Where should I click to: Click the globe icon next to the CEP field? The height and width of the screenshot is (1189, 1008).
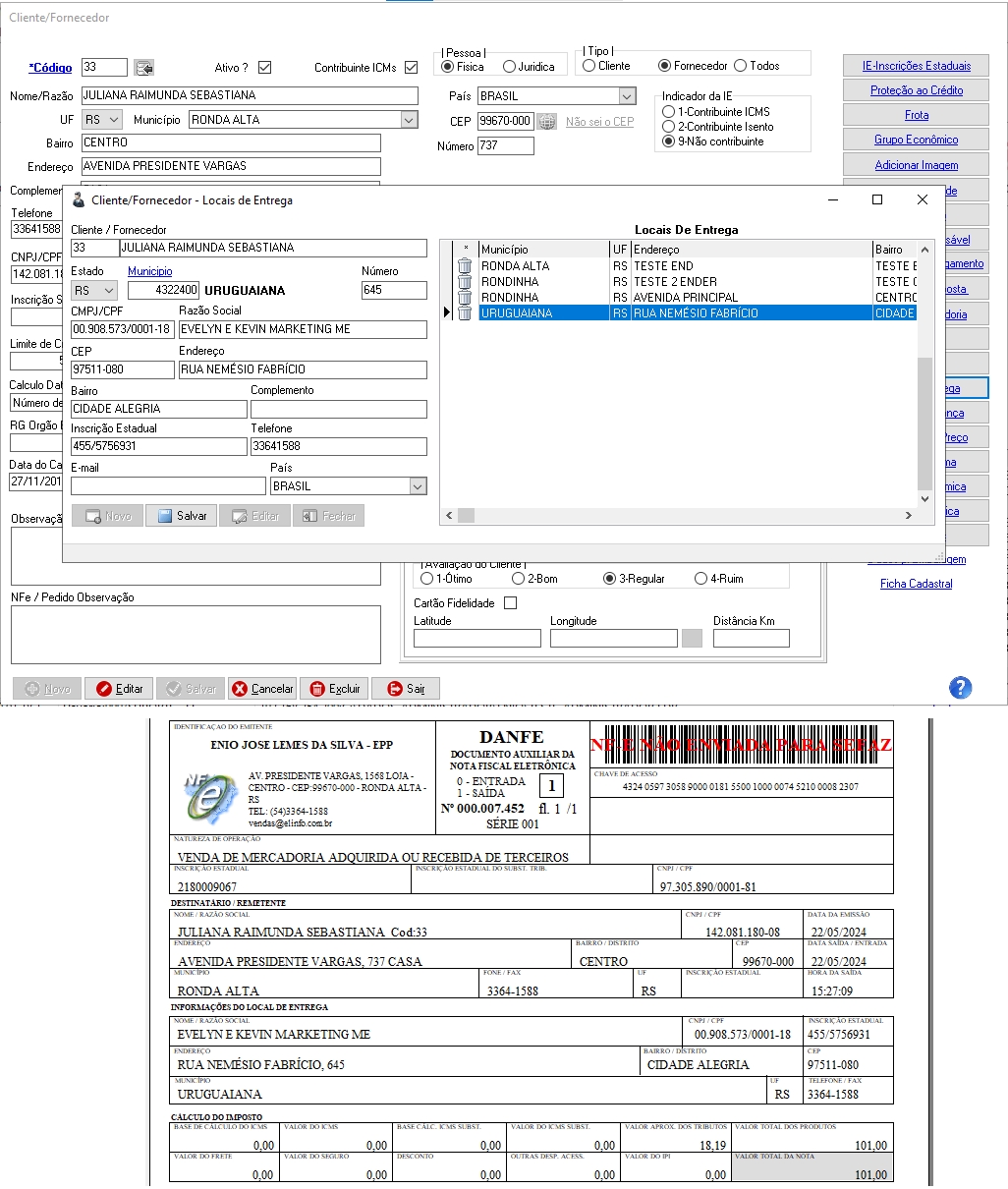[547, 121]
